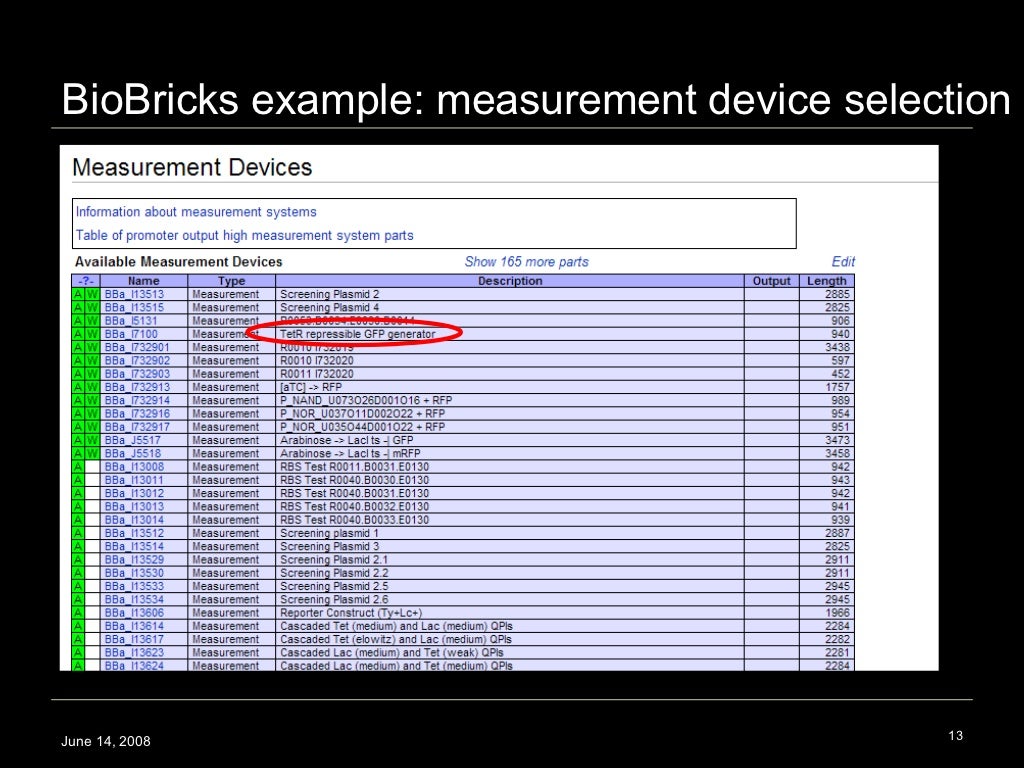Screen dimensions: 1024x768
Task: Click length value 2885 for BBa_I13513
Action: tap(837, 295)
